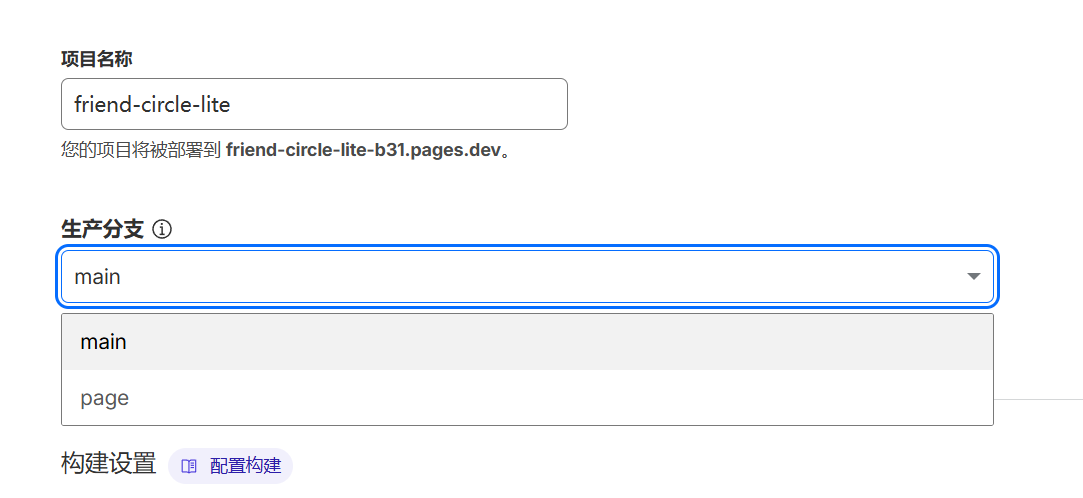Click the 配置构建 label text
The height and width of the screenshot is (498, 1083).
245,466
